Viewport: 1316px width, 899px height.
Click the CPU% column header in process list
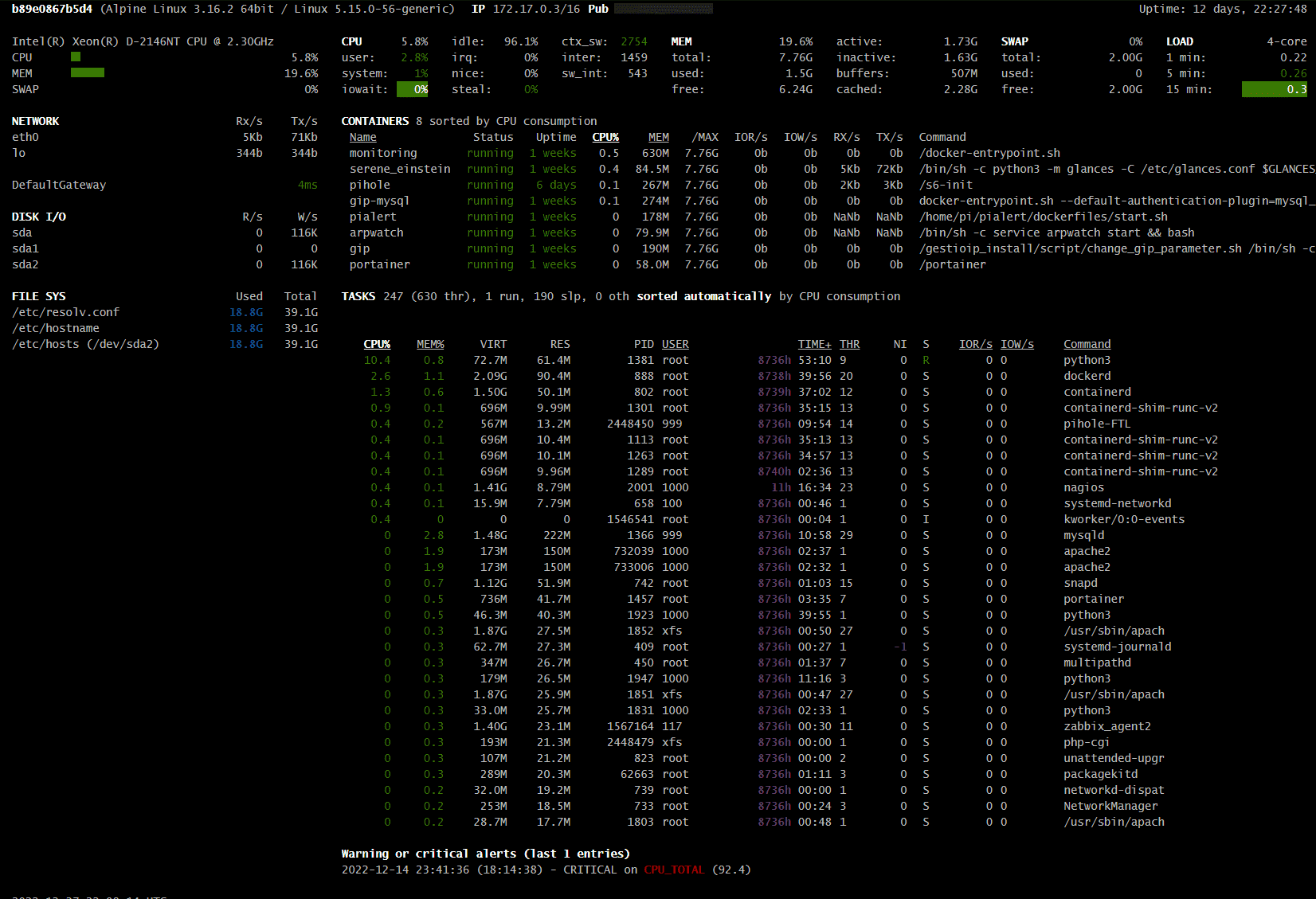(377, 344)
